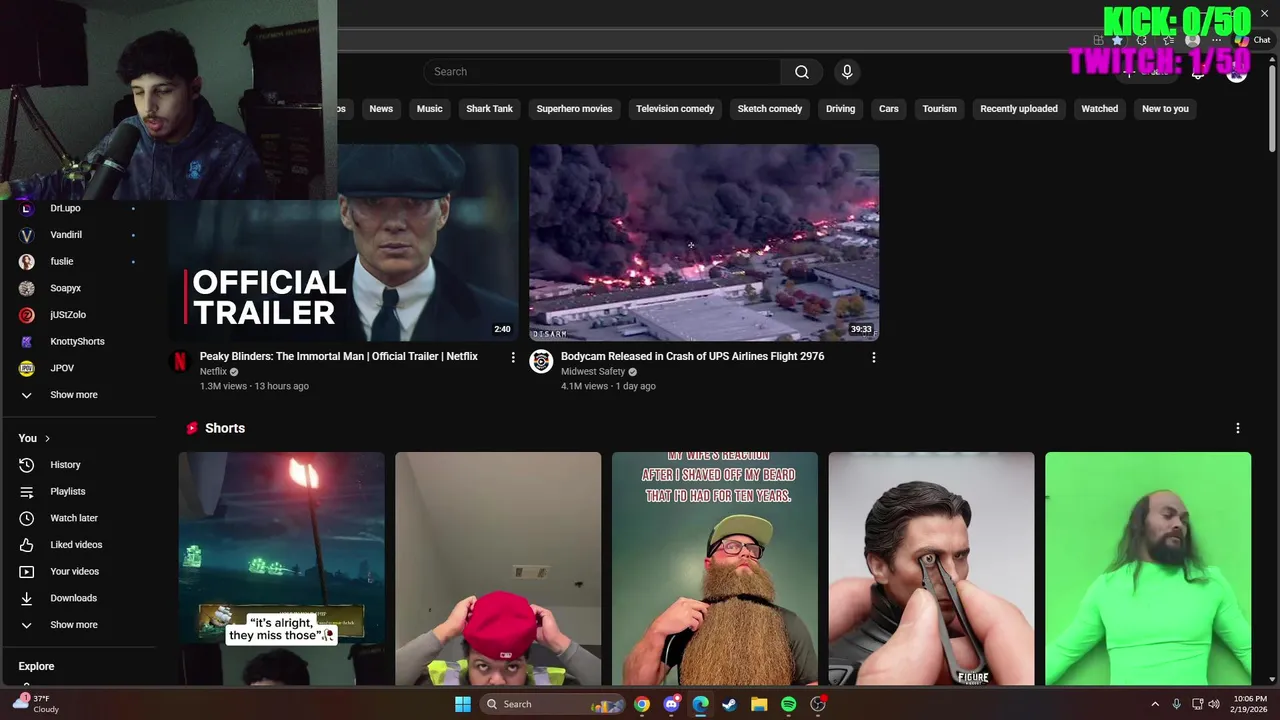This screenshot has width=1280, height=720.
Task: Click the Midwest Safety channel name
Action: tap(593, 372)
